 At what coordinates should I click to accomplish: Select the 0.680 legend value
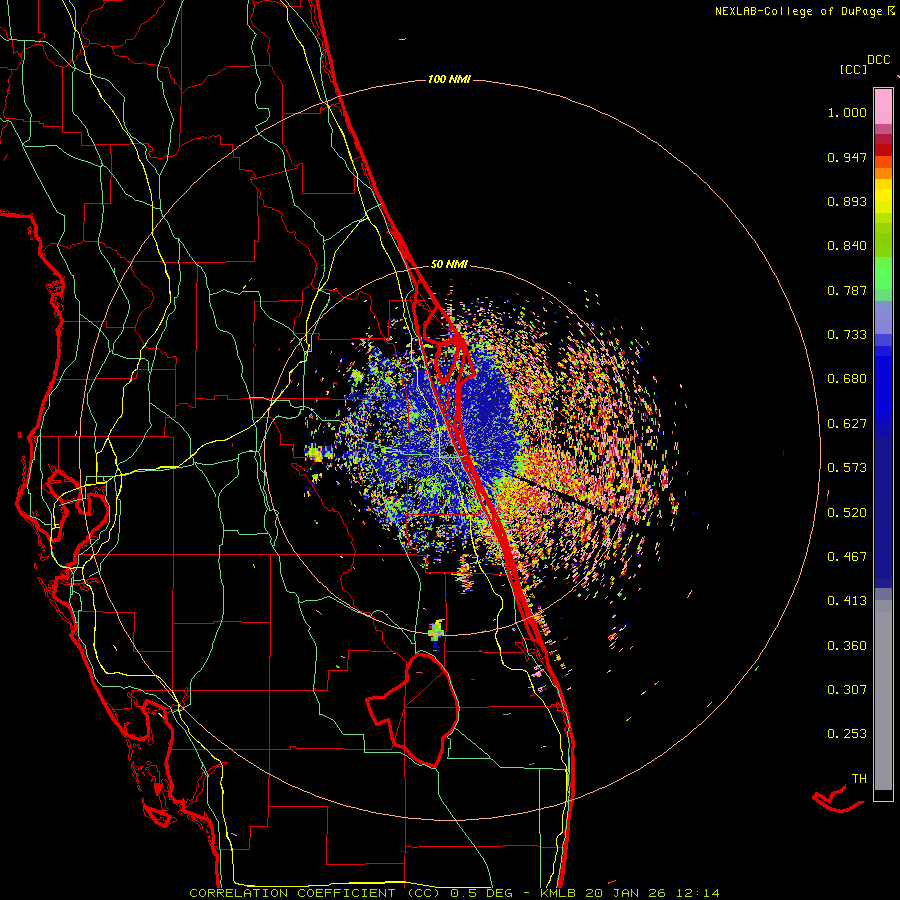point(847,379)
